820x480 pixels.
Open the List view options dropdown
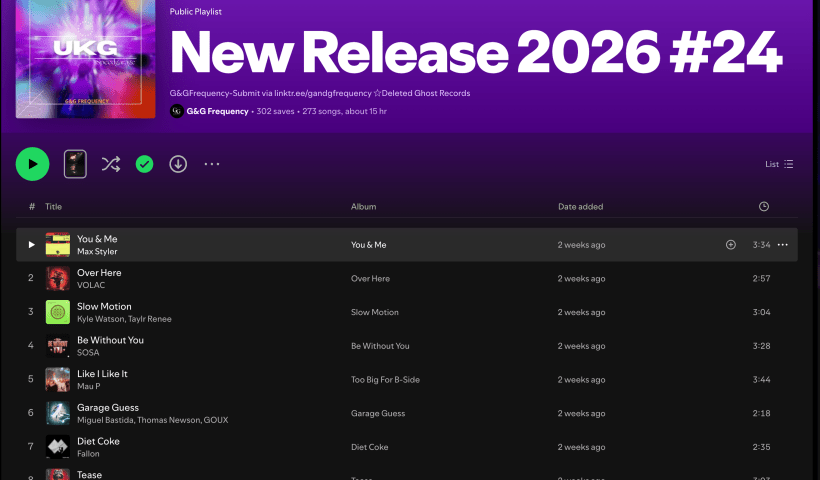(779, 164)
